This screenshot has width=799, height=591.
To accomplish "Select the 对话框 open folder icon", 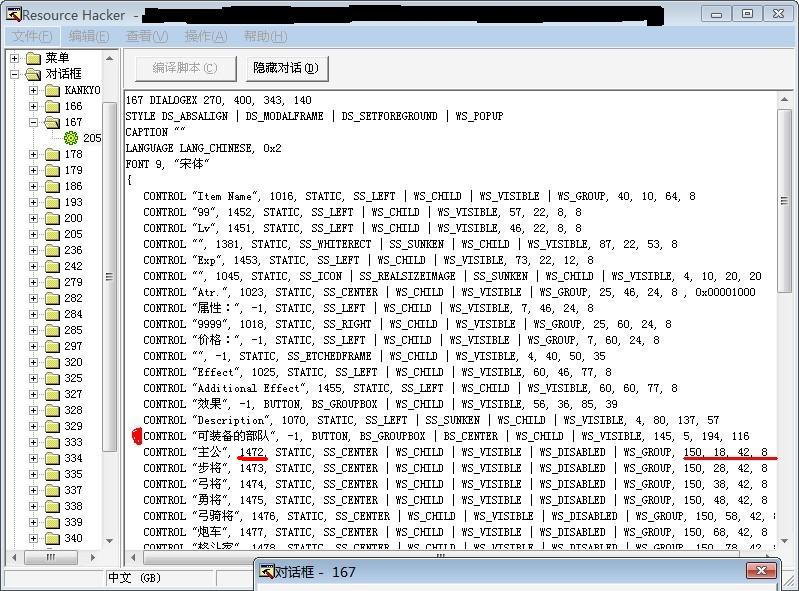I will [x=33, y=74].
